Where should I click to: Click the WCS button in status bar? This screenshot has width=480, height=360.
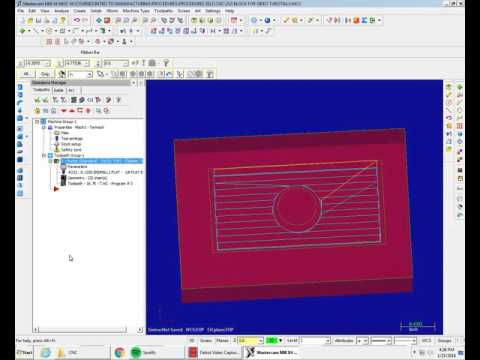[x=426, y=340]
